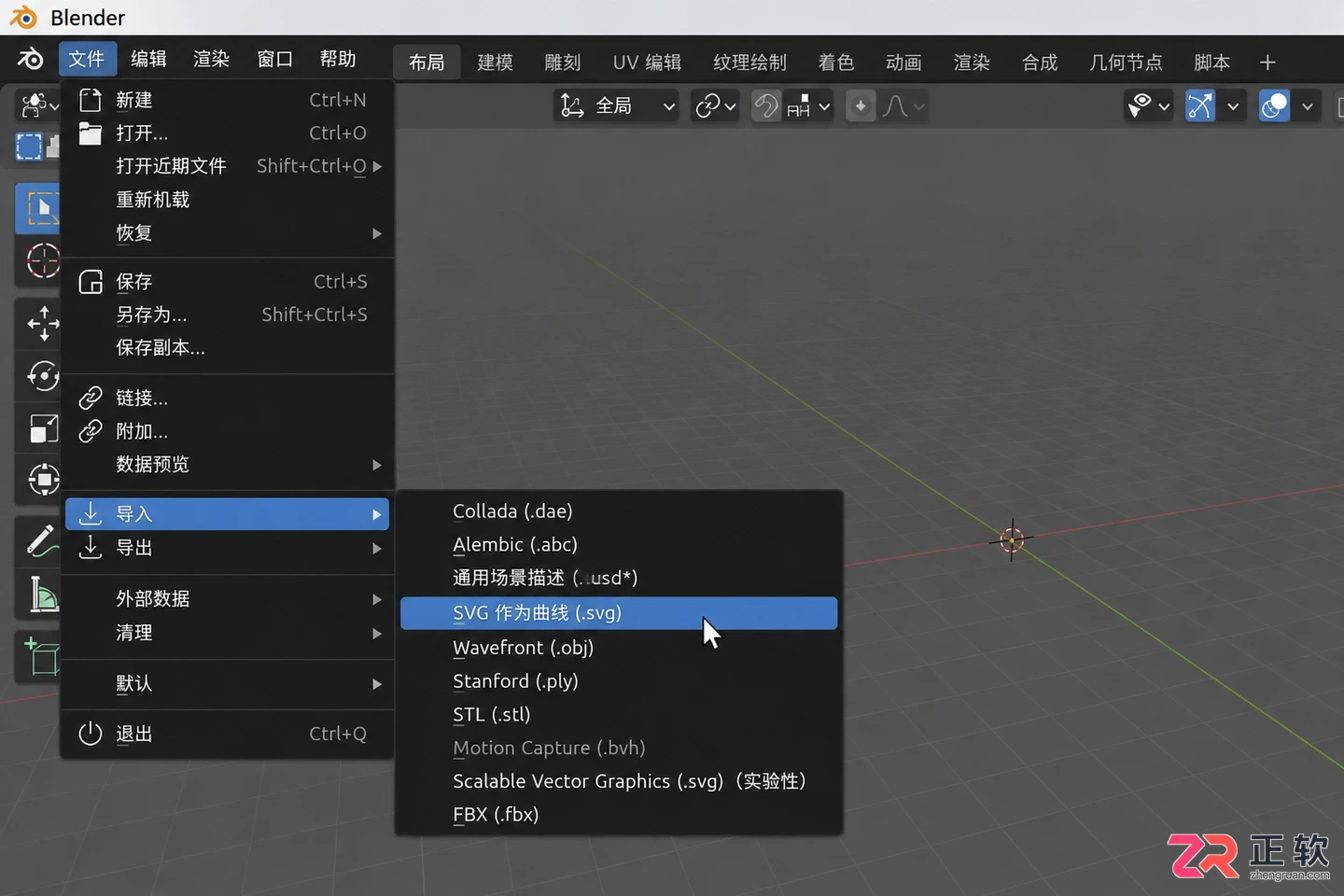
Task: Click the link chain icon beside 链接
Action: (x=90, y=399)
